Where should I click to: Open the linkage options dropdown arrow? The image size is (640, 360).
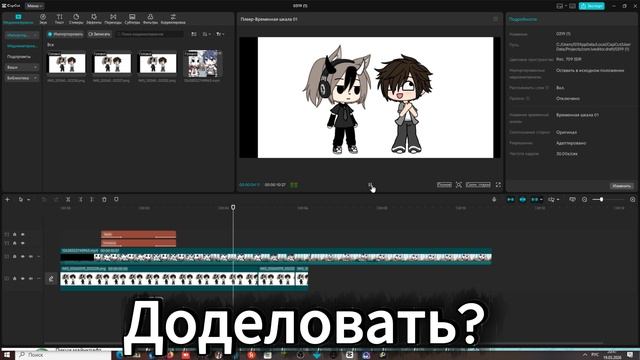(541, 200)
